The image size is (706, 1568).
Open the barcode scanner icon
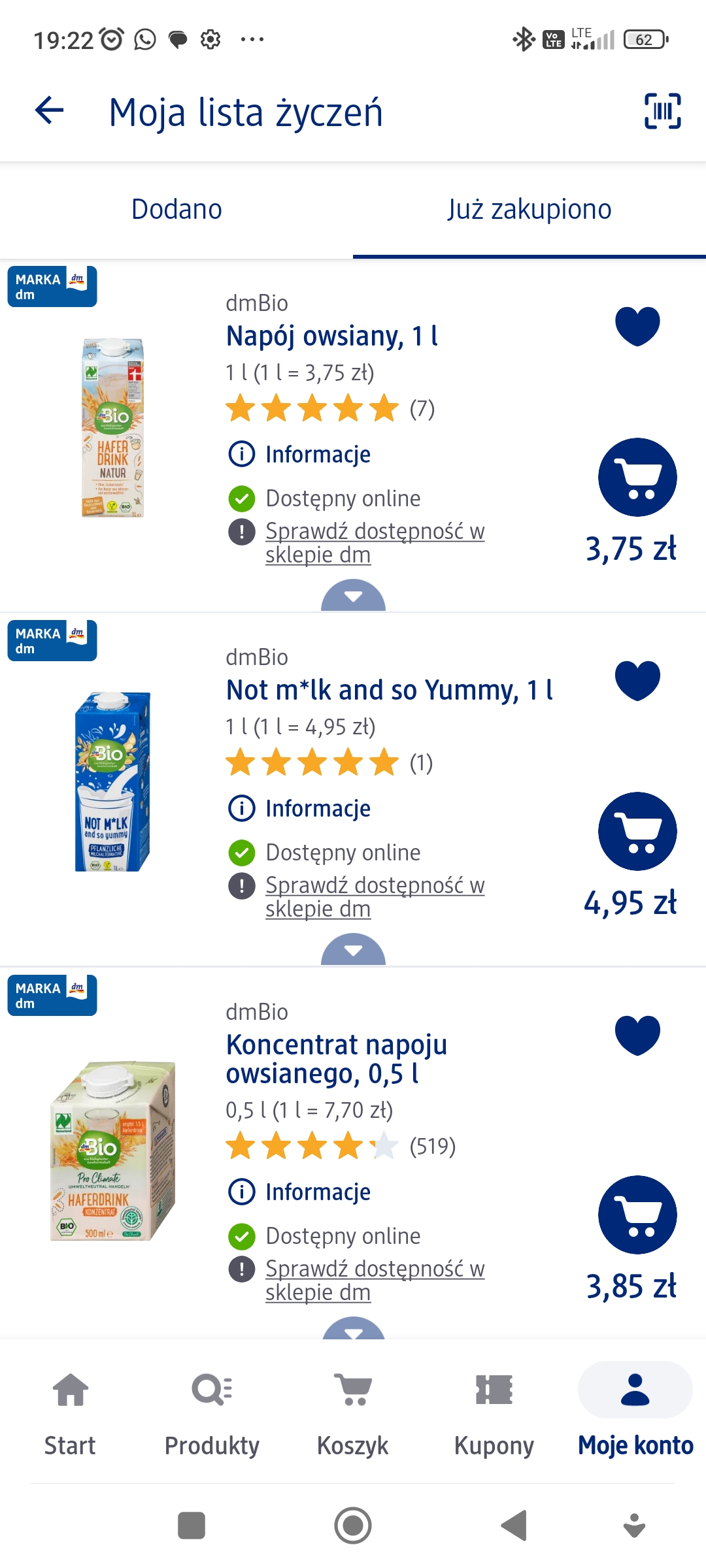pyautogui.click(x=662, y=111)
